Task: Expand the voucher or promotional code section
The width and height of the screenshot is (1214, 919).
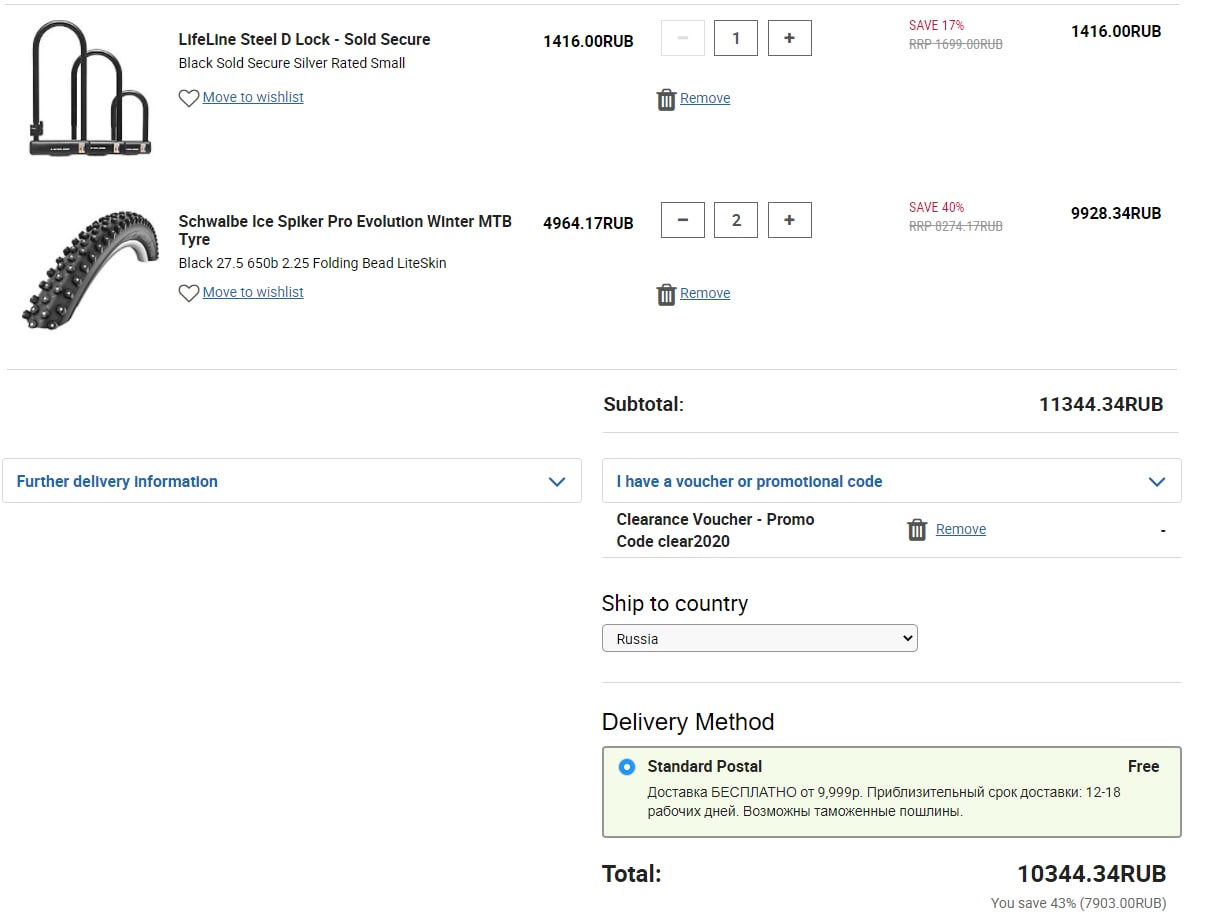Action: pos(891,481)
